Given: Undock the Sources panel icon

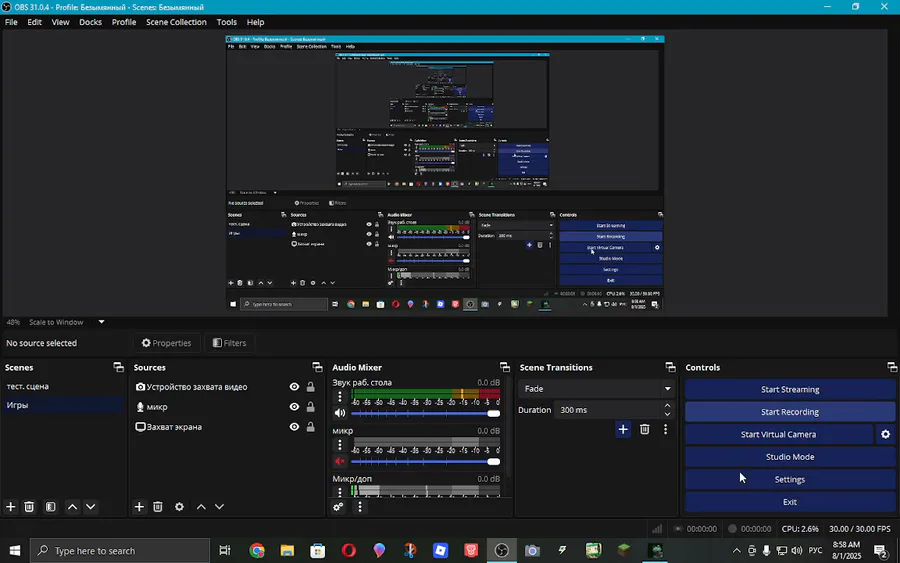Looking at the screenshot, I should click(317, 367).
